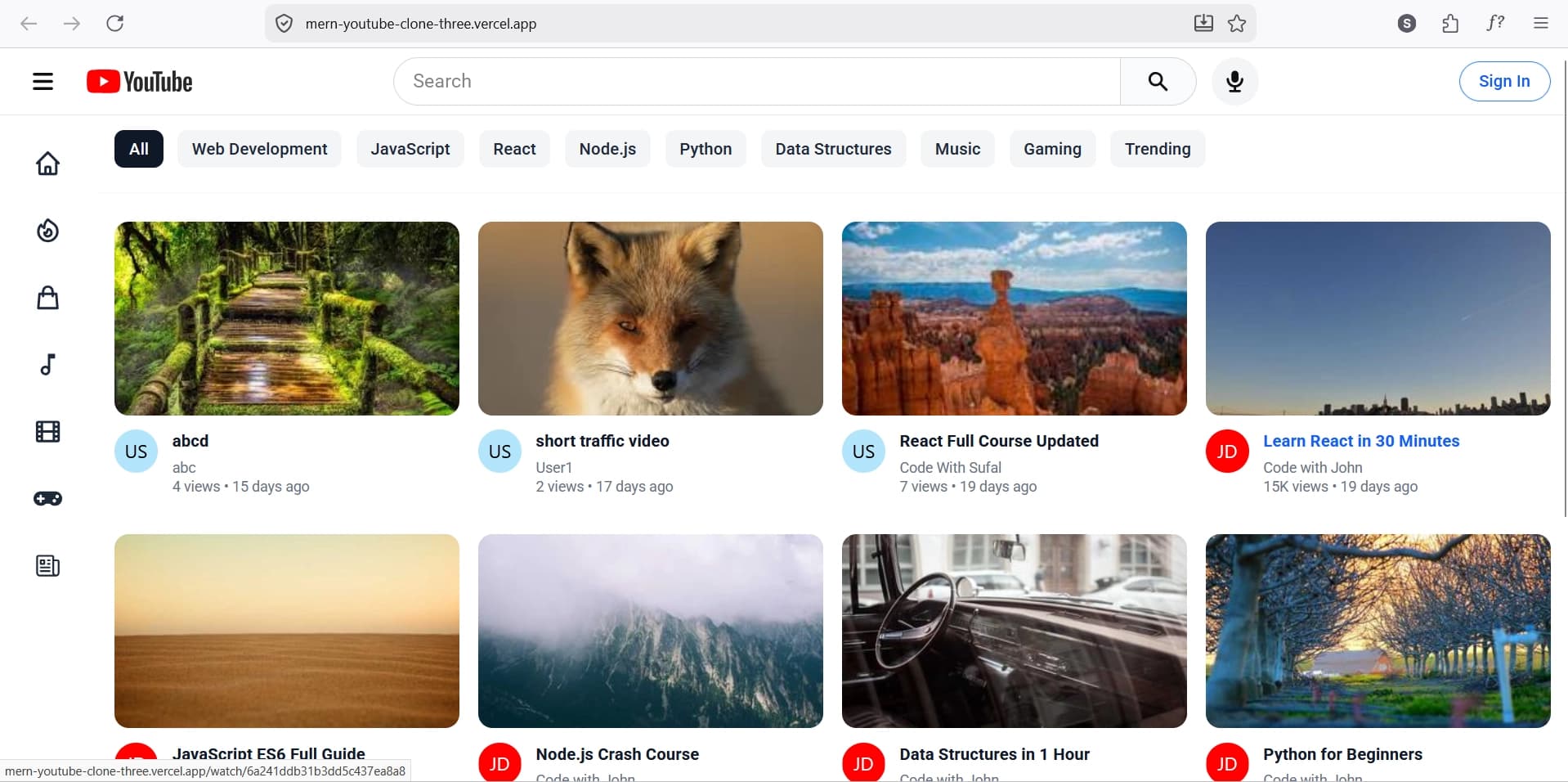Open red rock canyon thumbnail
1568x782 pixels.
(x=1015, y=318)
